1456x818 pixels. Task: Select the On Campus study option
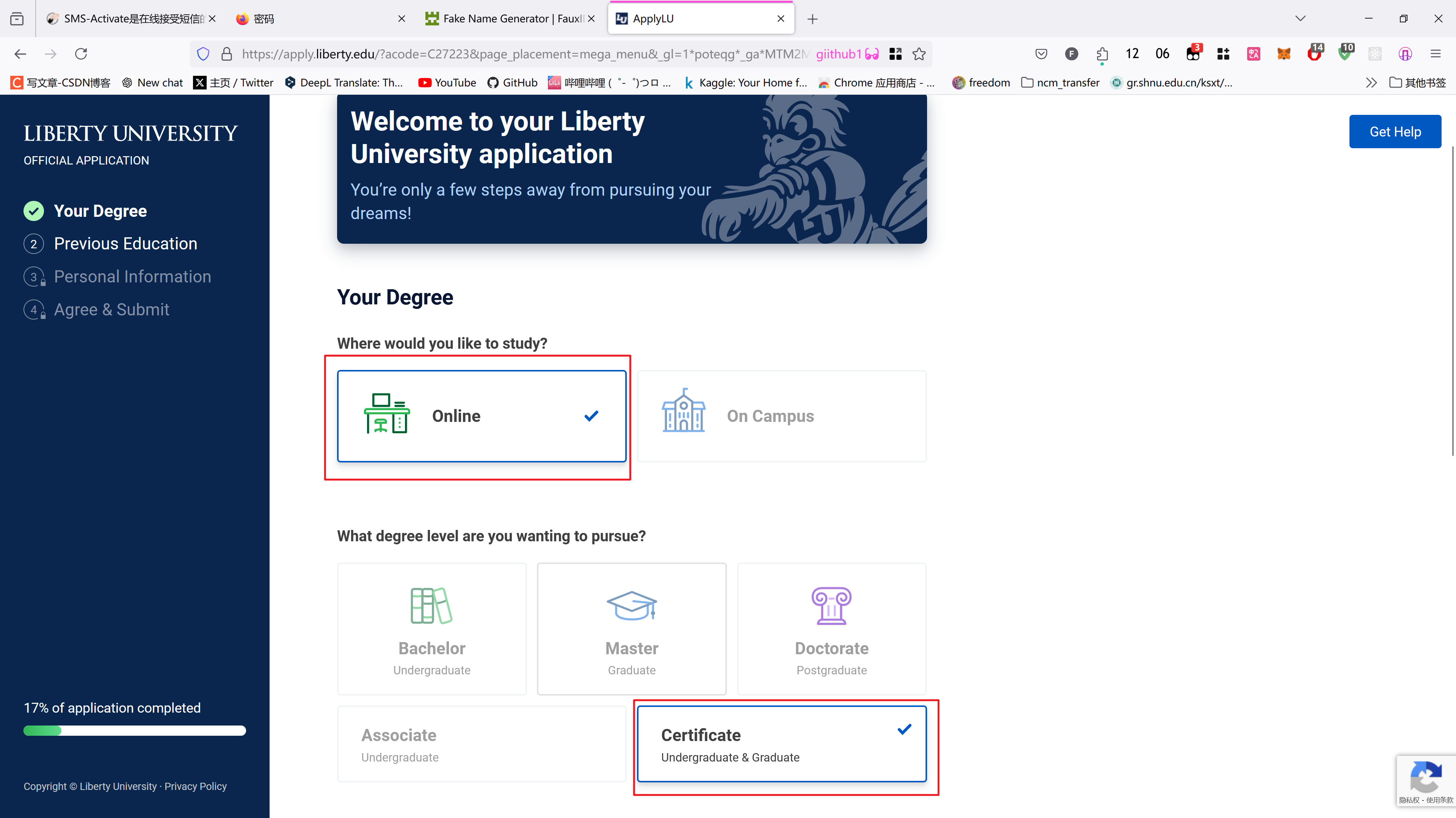(782, 416)
